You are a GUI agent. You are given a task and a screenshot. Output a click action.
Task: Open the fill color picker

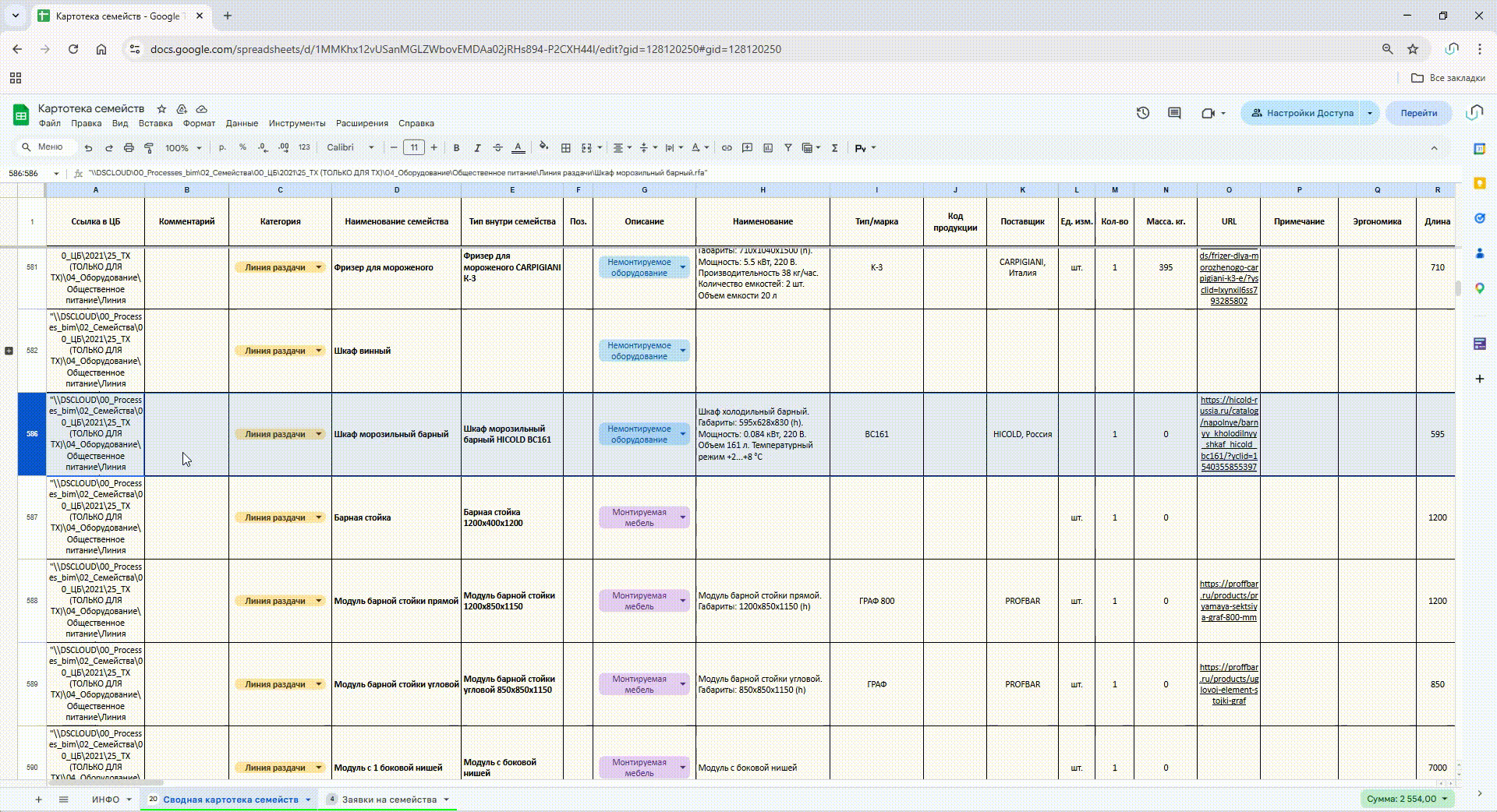tap(543, 147)
